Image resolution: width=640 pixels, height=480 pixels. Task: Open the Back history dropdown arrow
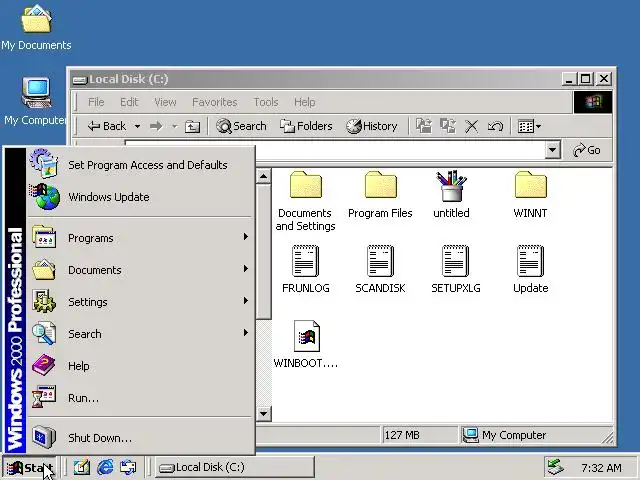tap(138, 127)
